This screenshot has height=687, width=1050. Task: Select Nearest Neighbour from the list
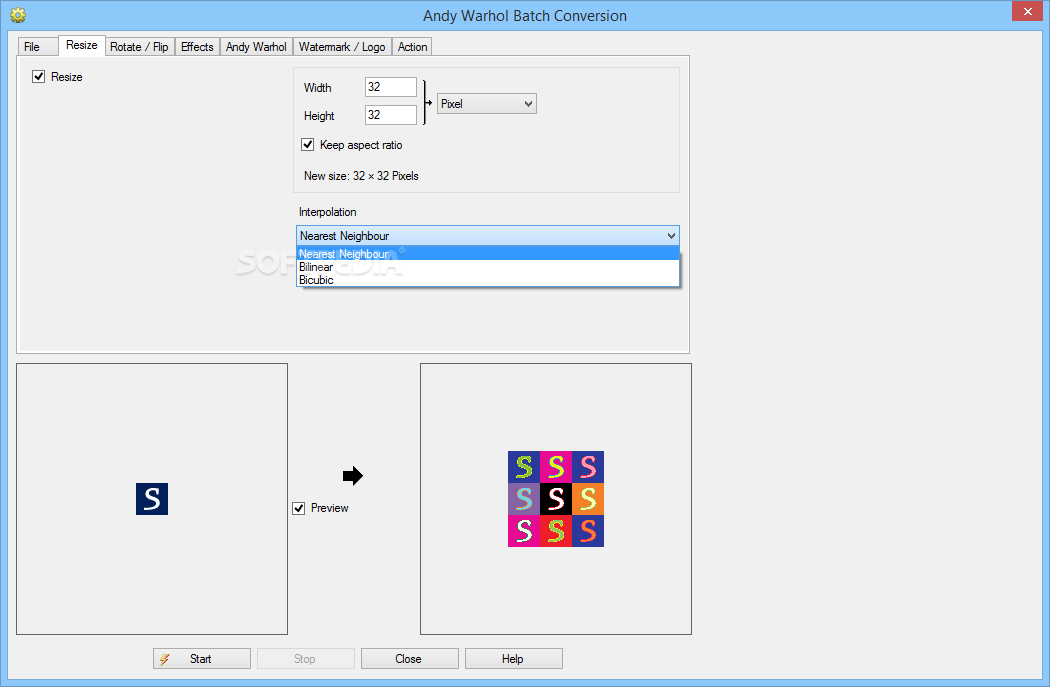coord(488,254)
